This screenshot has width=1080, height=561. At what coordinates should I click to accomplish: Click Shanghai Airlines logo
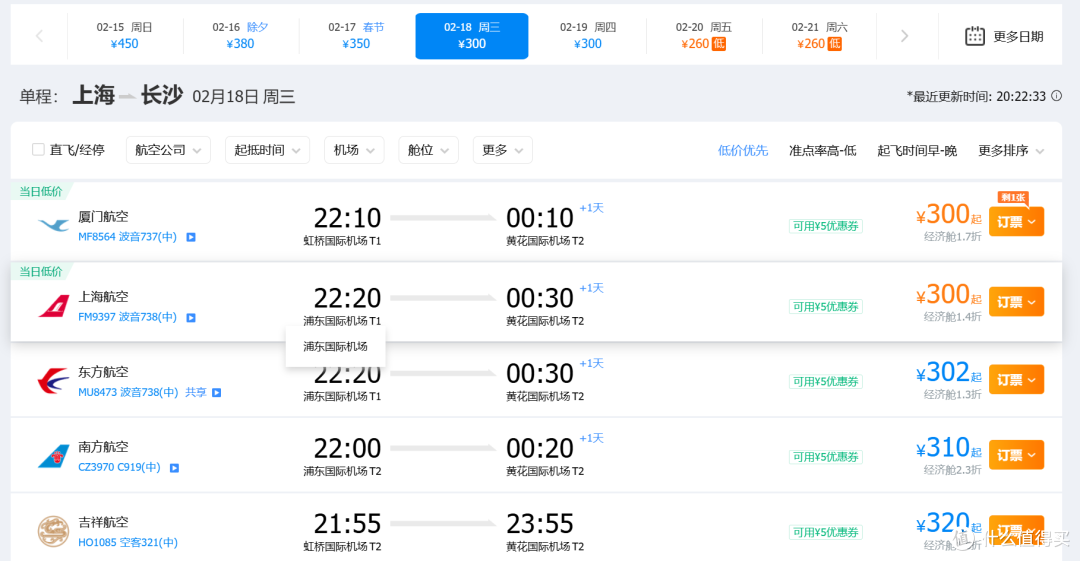click(x=54, y=305)
